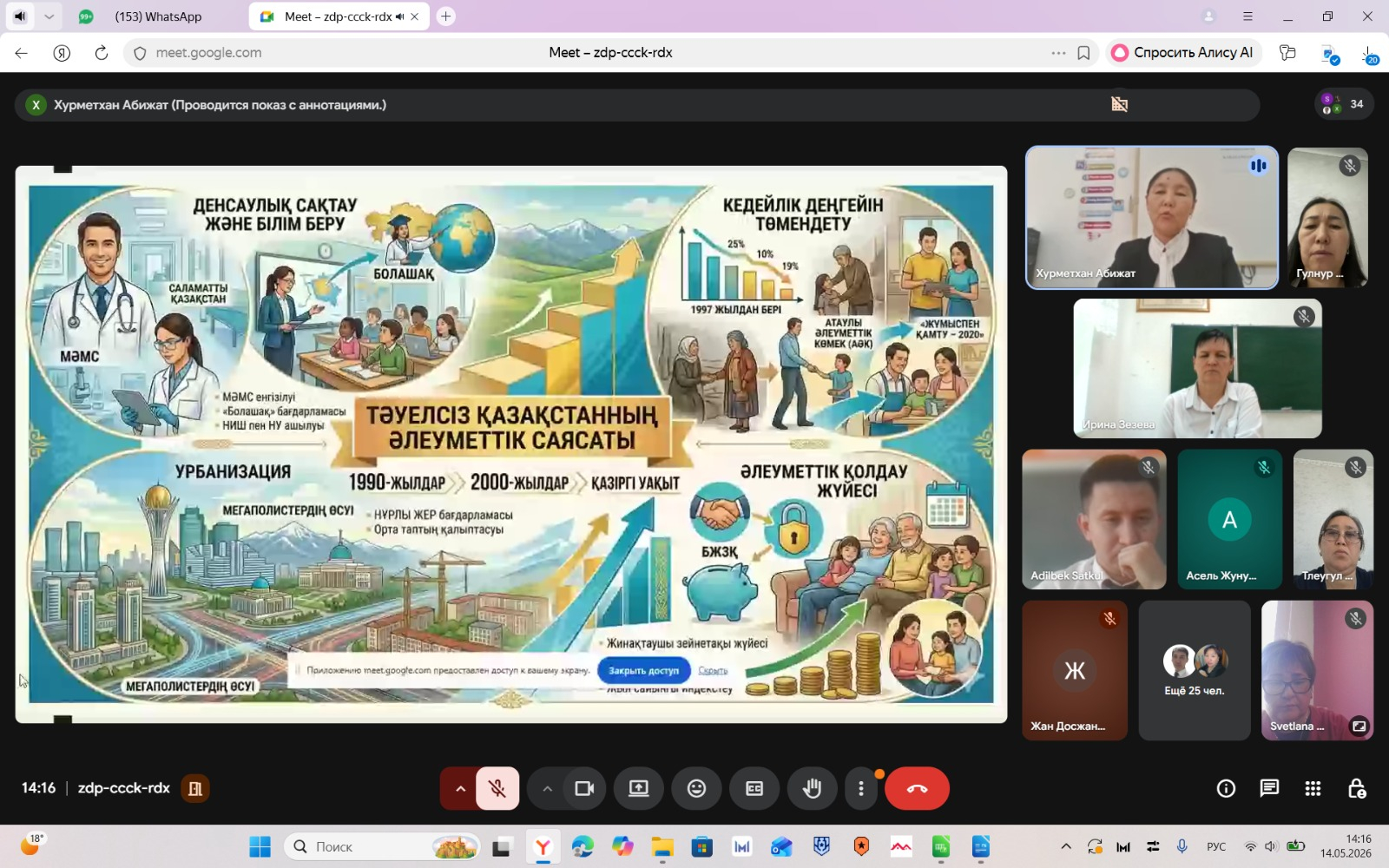Leave the call with the red hang-up button

pos(918,788)
